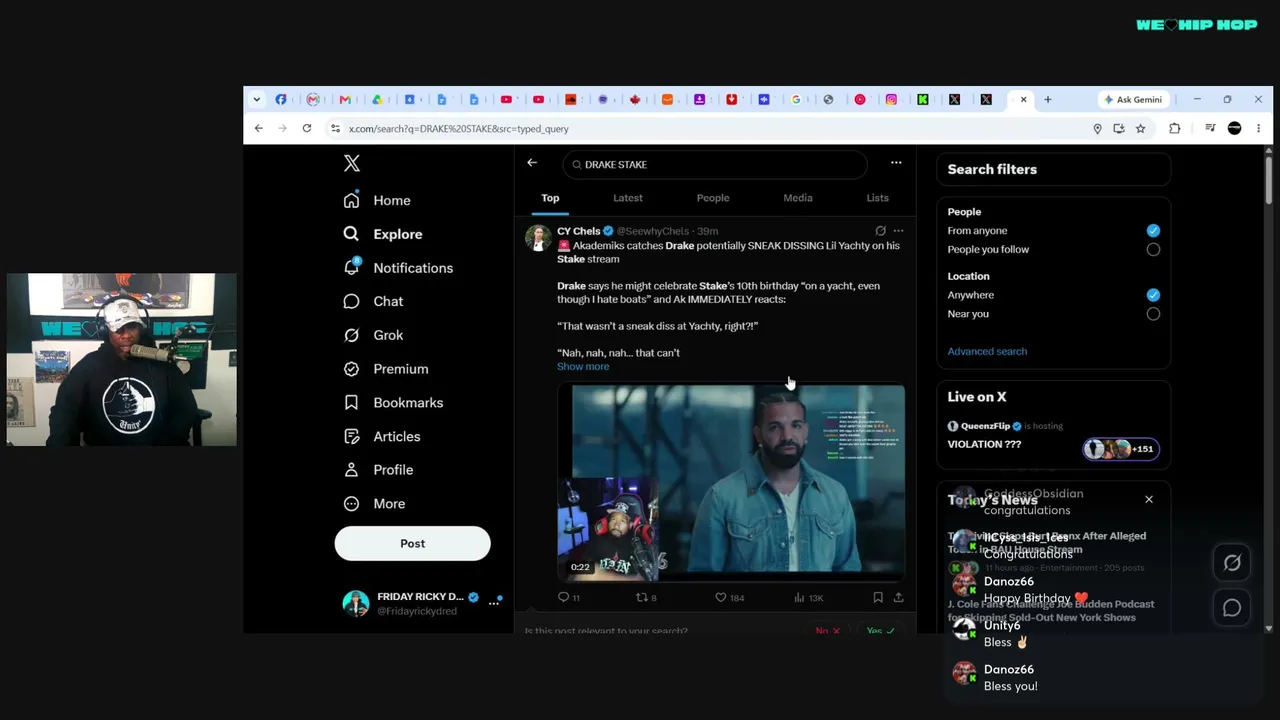The height and width of the screenshot is (720, 1280).
Task: Go back using the search page arrow
Action: 532,163
